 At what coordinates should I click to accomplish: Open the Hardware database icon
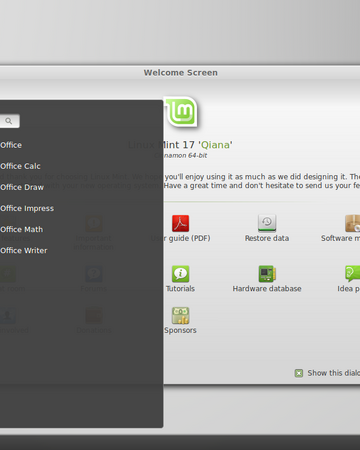(267, 274)
